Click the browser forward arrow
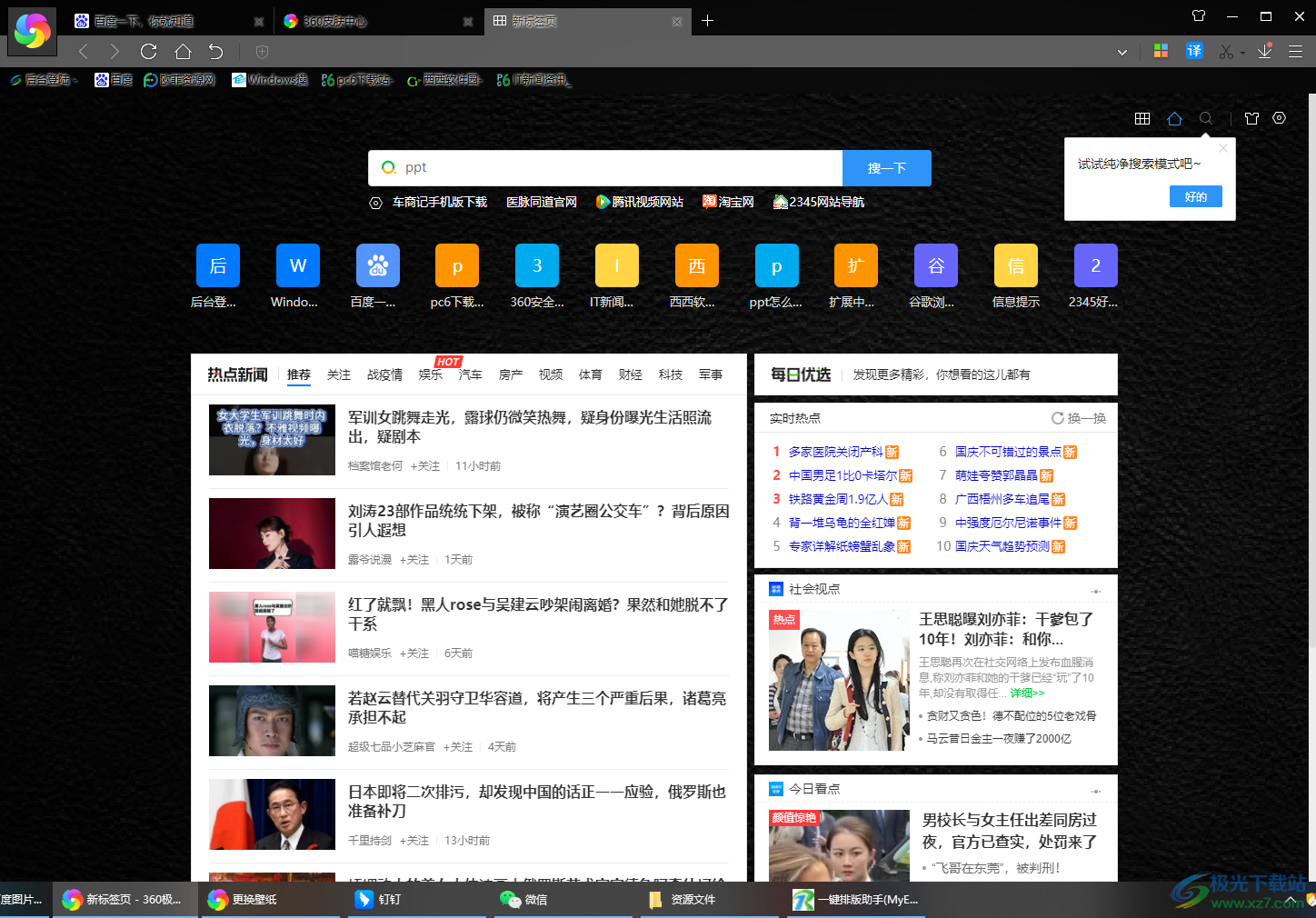 pos(115,52)
